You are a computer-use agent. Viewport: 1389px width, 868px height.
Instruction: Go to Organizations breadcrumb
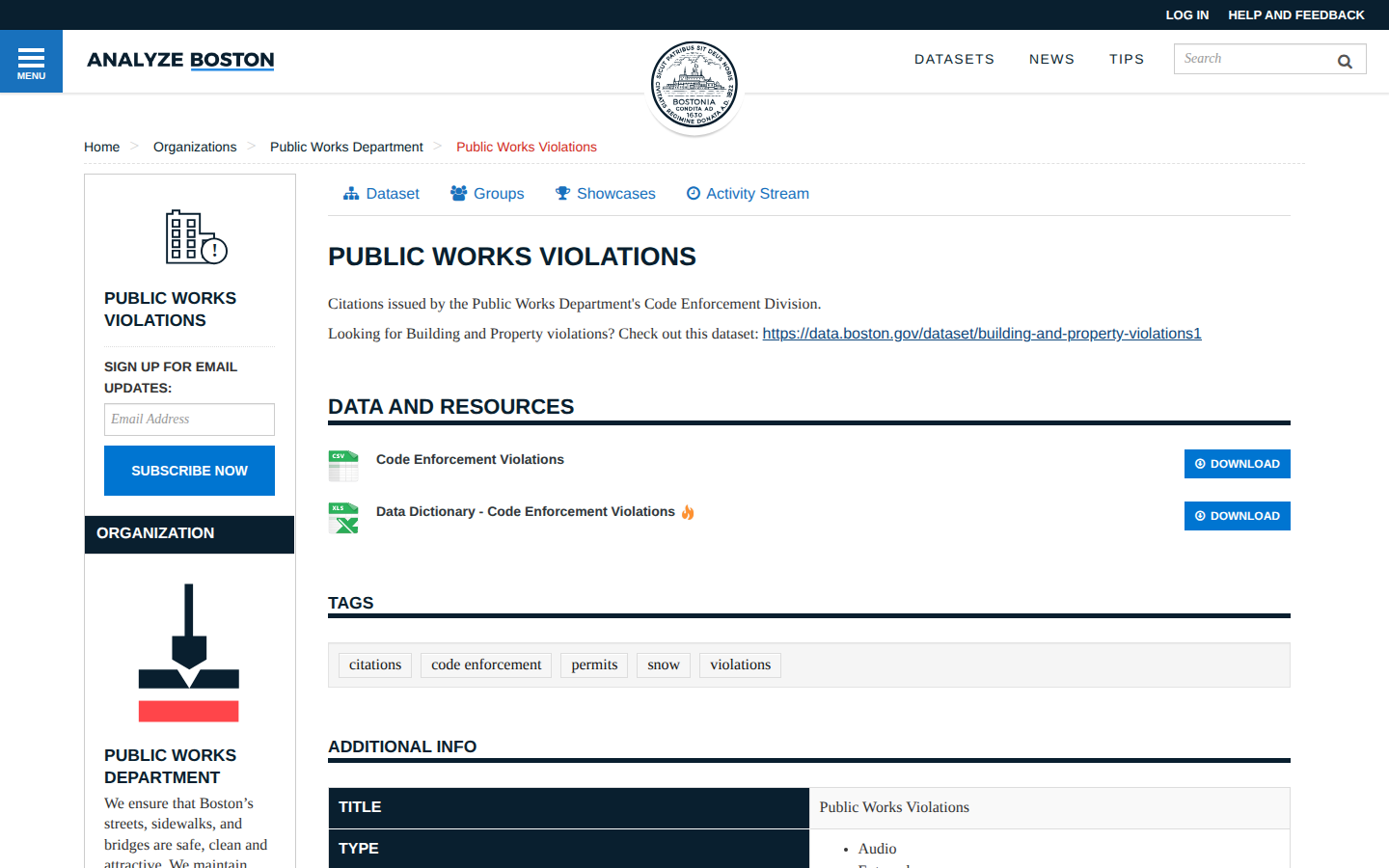point(195,147)
